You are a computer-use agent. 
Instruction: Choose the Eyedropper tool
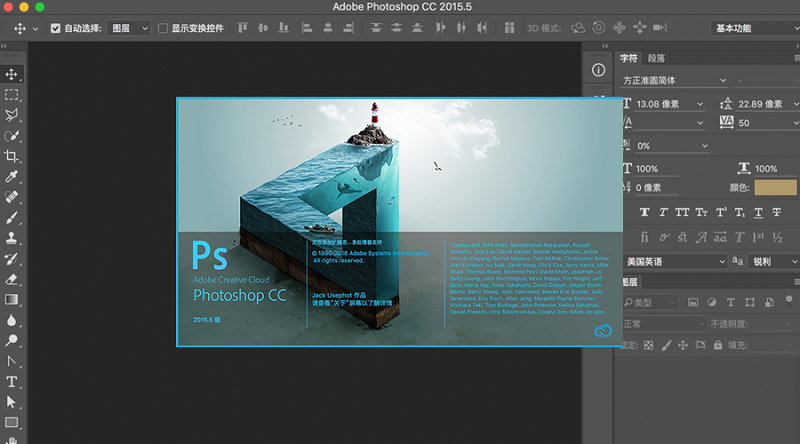[12, 176]
